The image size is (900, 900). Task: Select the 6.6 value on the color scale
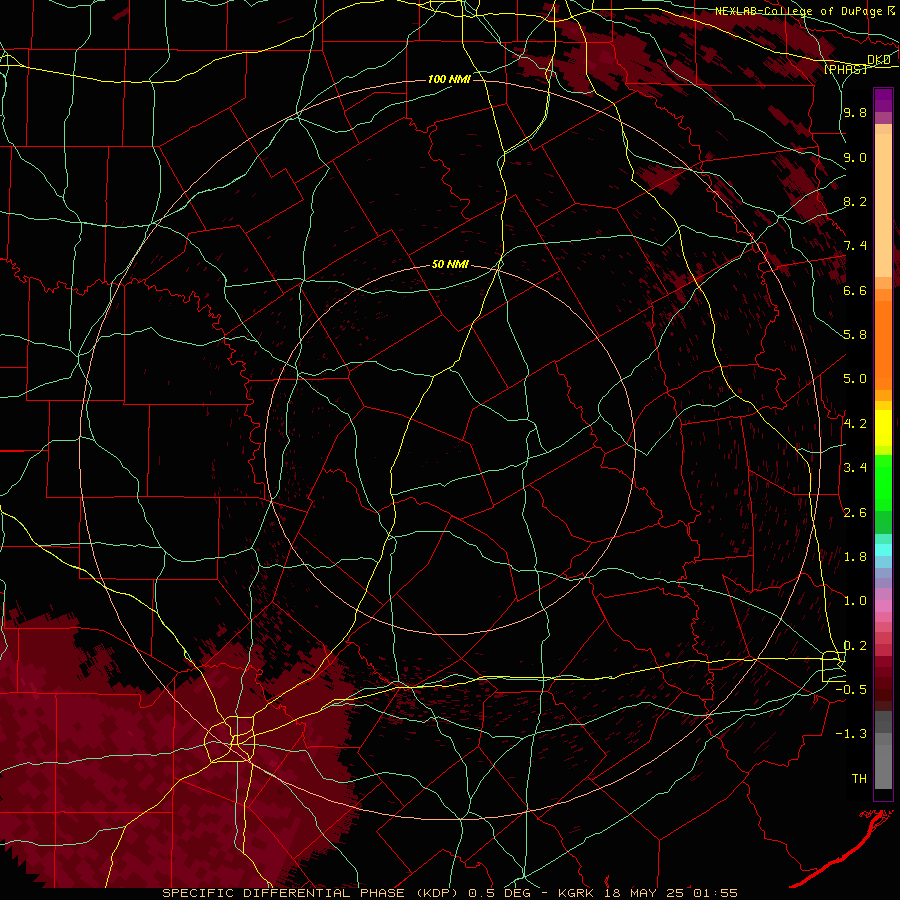point(855,290)
